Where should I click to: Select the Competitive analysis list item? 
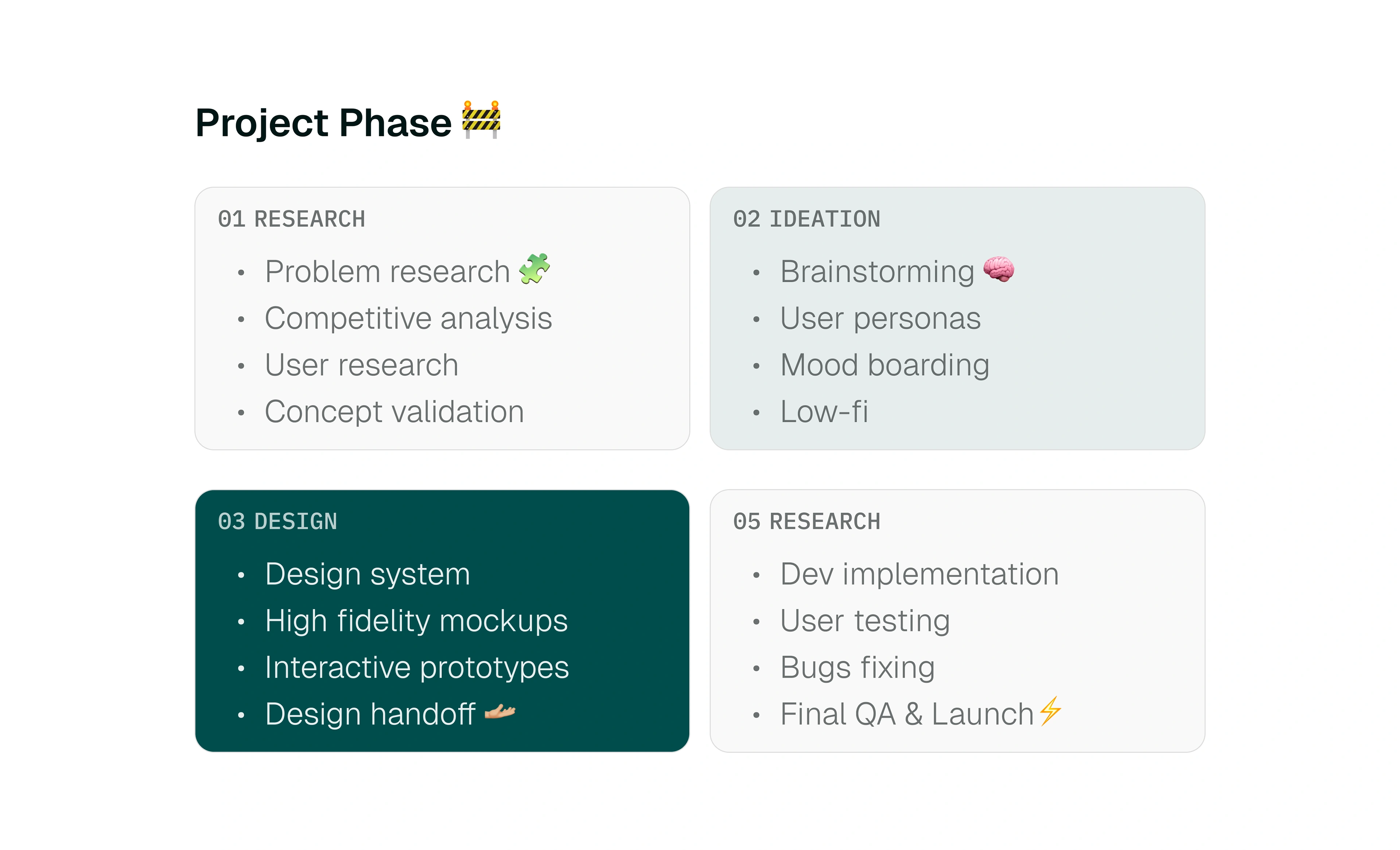[408, 318]
